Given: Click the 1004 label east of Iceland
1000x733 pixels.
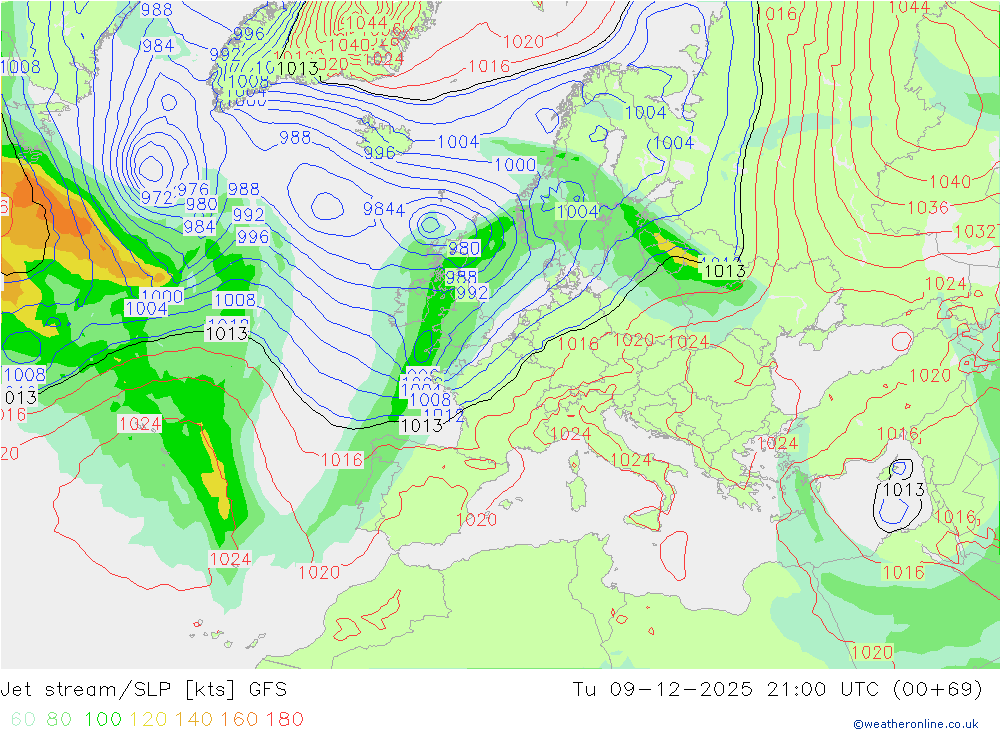Looking at the screenshot, I should click(458, 142).
